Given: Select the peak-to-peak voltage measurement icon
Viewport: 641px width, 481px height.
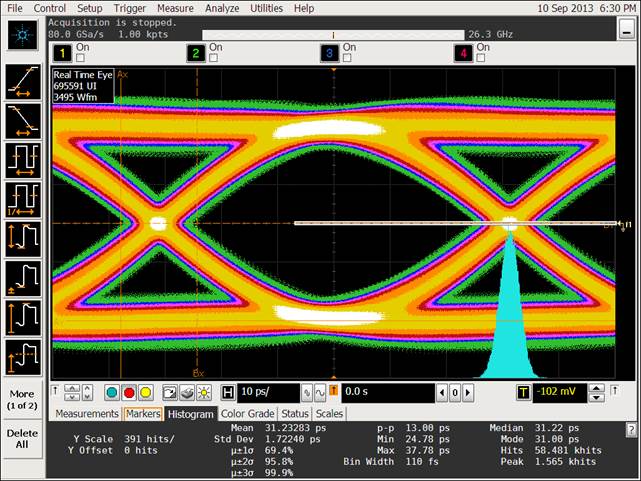Looking at the screenshot, I should [23, 239].
